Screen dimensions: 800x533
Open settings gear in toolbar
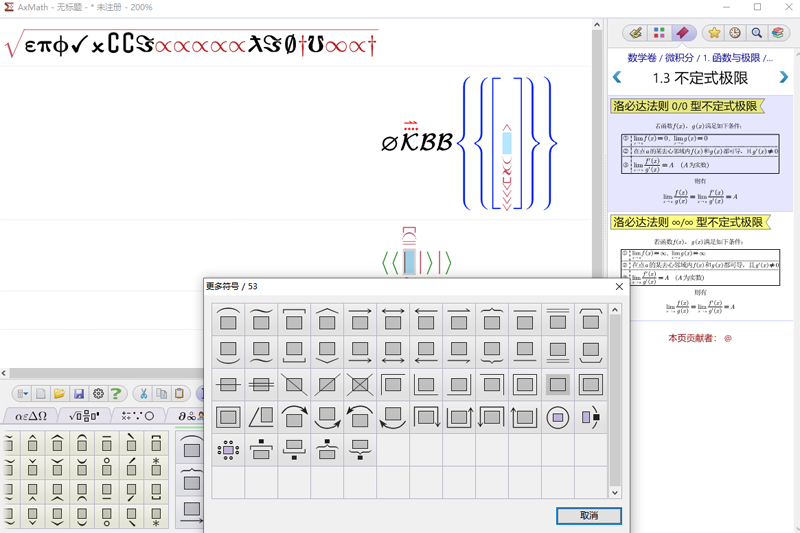pos(98,394)
